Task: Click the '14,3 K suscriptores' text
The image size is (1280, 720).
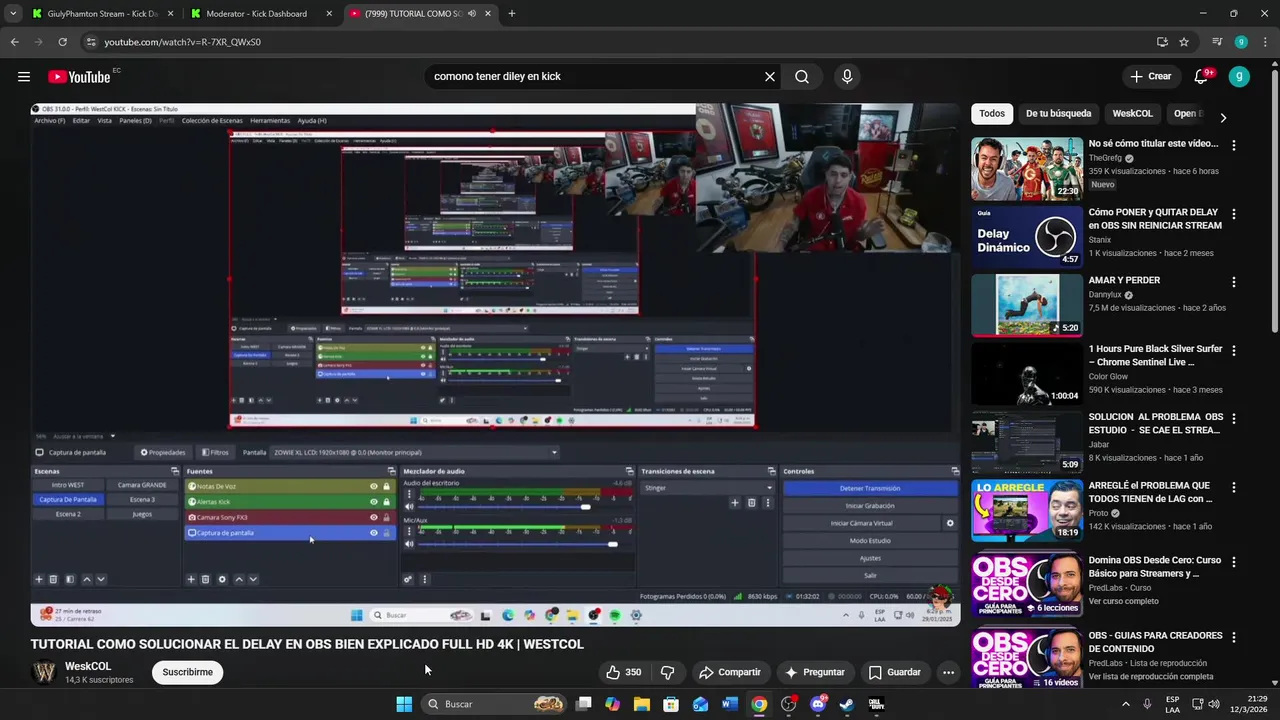Action: pos(99,680)
